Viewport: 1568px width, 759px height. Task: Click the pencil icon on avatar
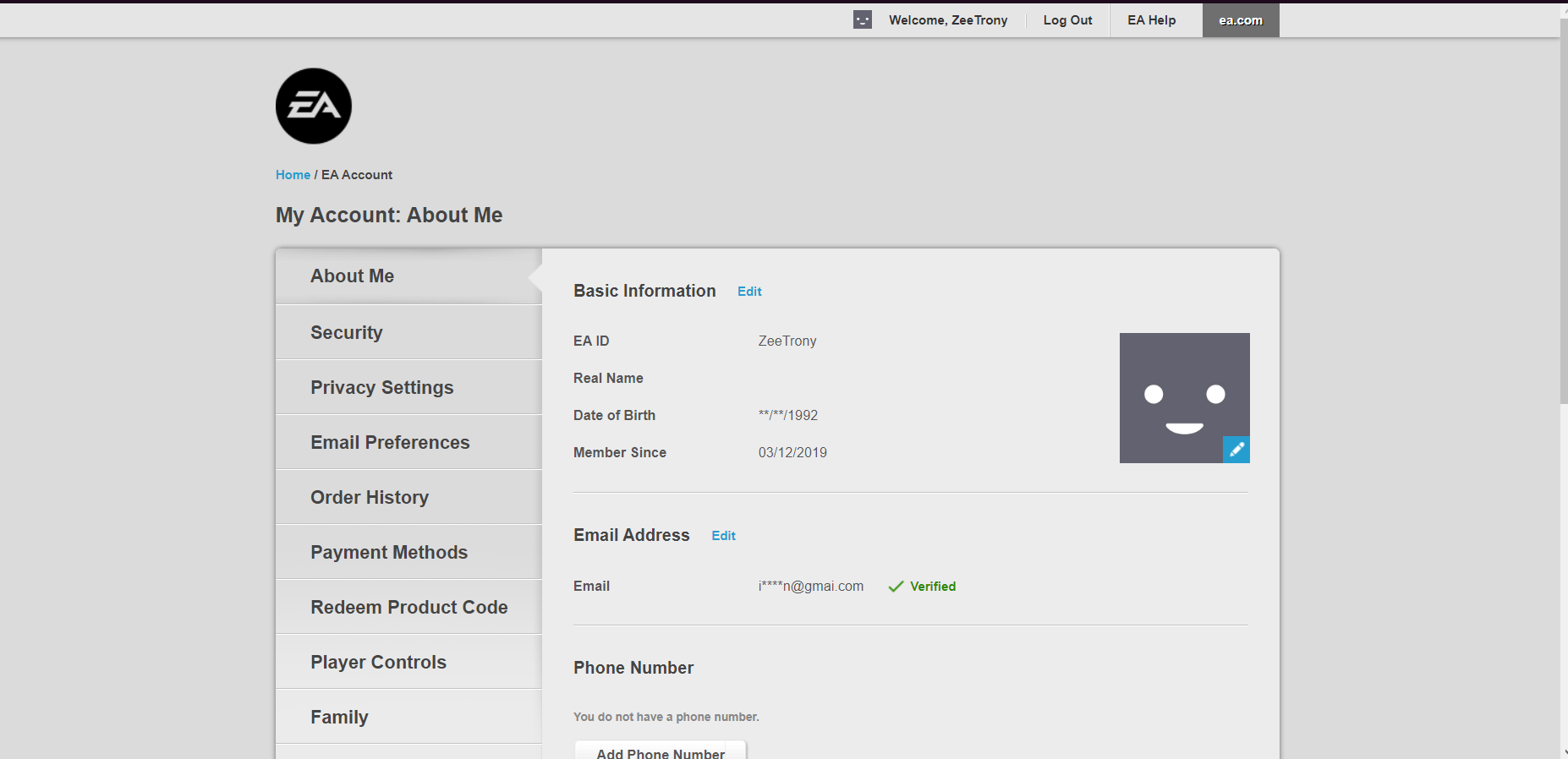(1236, 450)
